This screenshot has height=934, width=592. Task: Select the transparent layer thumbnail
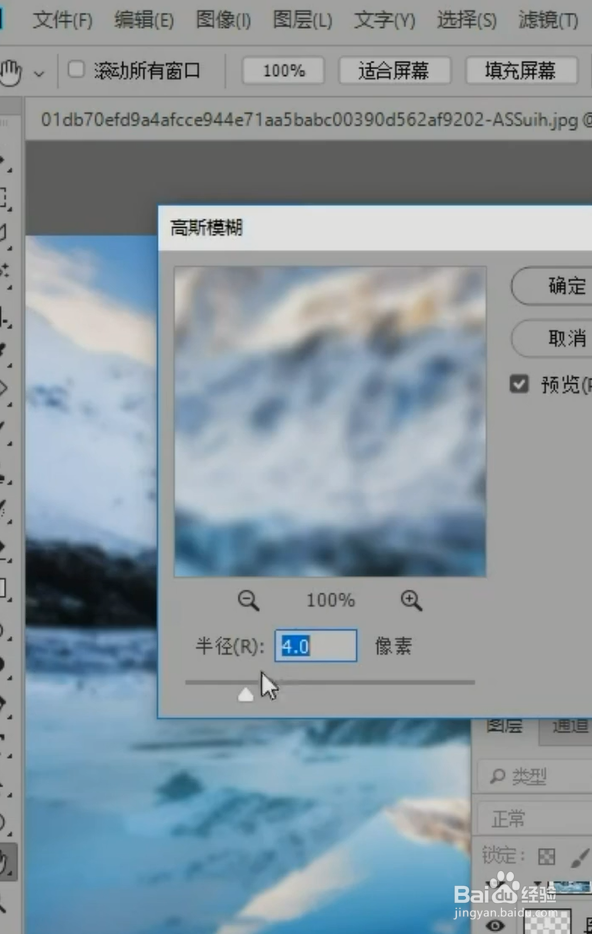click(547, 921)
